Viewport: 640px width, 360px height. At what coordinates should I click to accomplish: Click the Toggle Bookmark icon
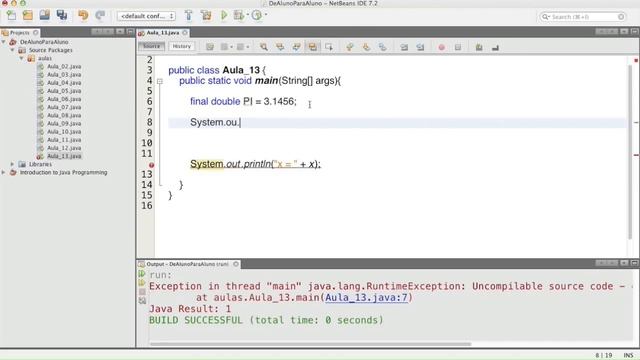382,47
